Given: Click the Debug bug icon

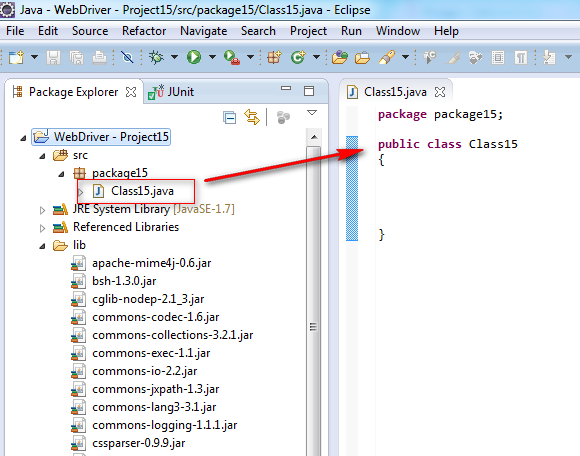Looking at the screenshot, I should click(x=156, y=57).
